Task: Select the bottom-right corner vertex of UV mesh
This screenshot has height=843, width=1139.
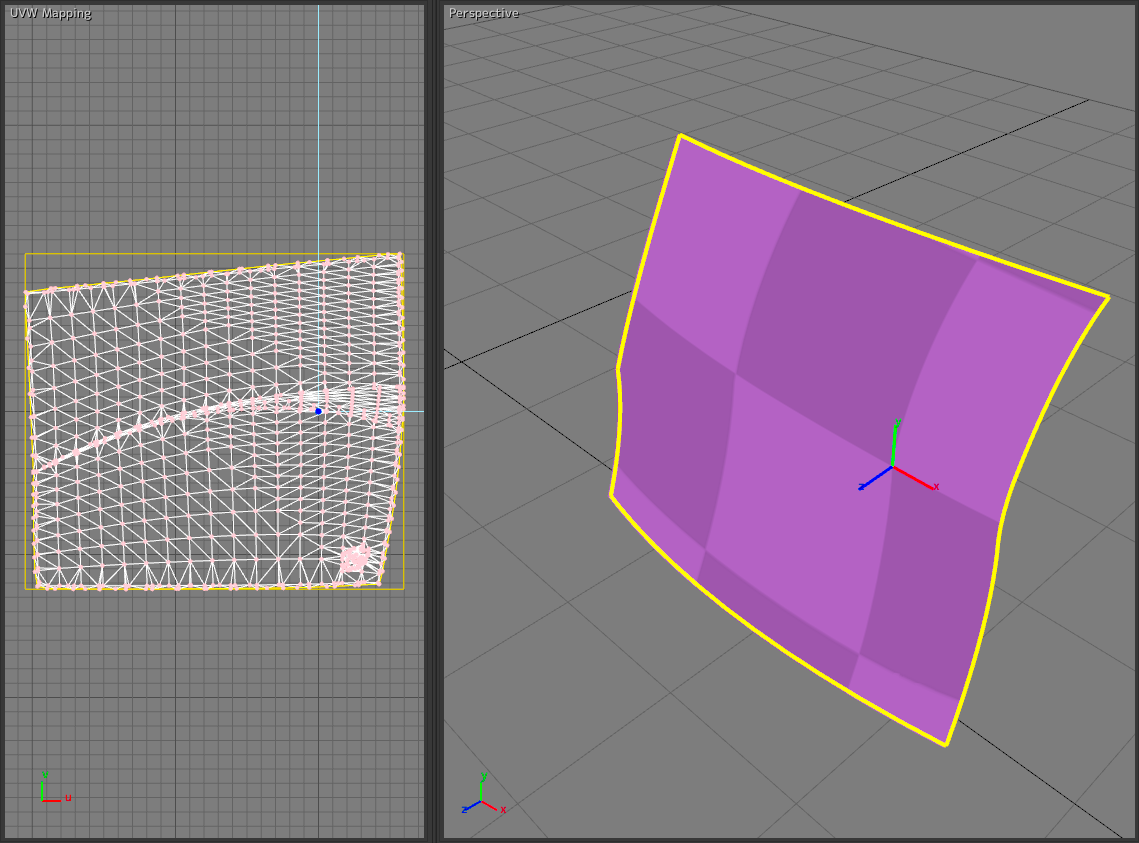Action: coord(379,583)
